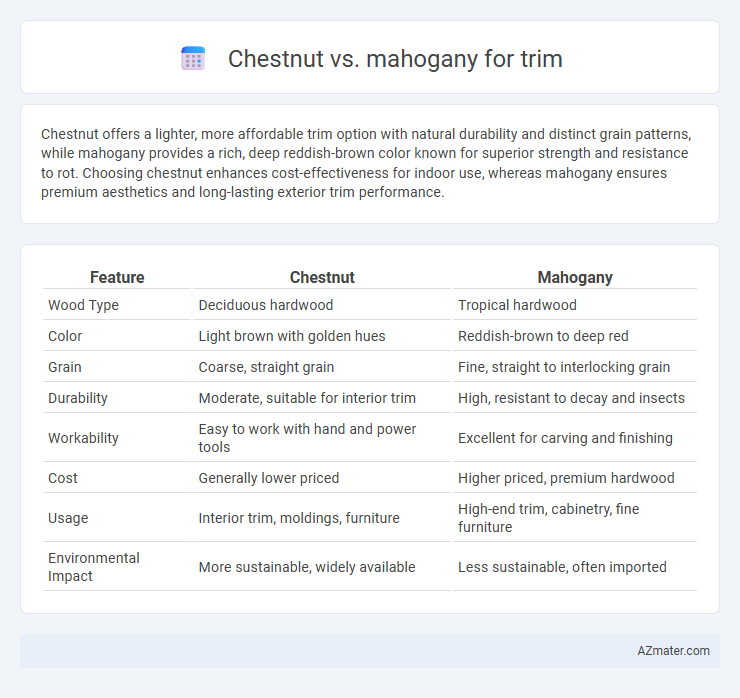Screen dimensions: 740x698
Task: Select the Feature column header
Action: [117, 277]
